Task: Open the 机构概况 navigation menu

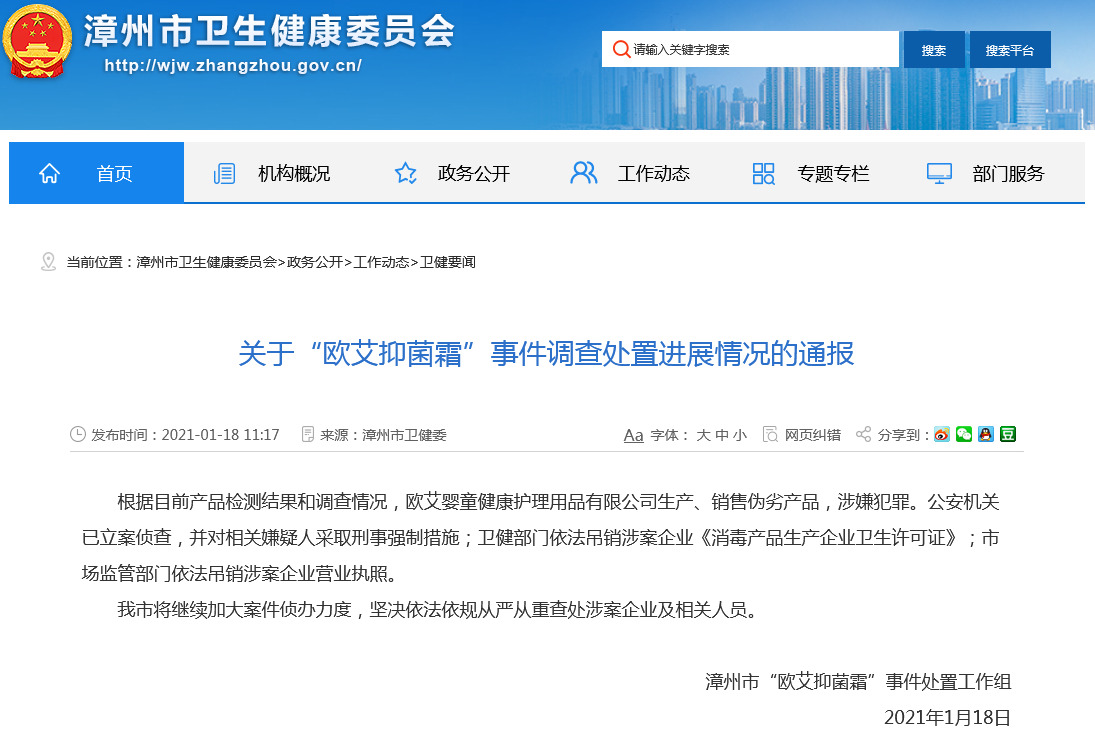Action: (x=293, y=174)
